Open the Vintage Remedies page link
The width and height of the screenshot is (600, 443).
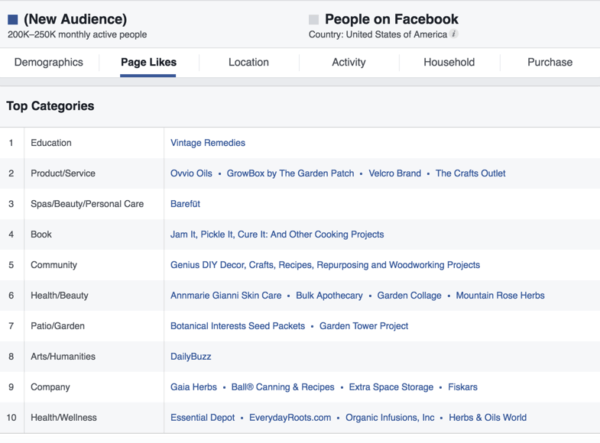[208, 143]
